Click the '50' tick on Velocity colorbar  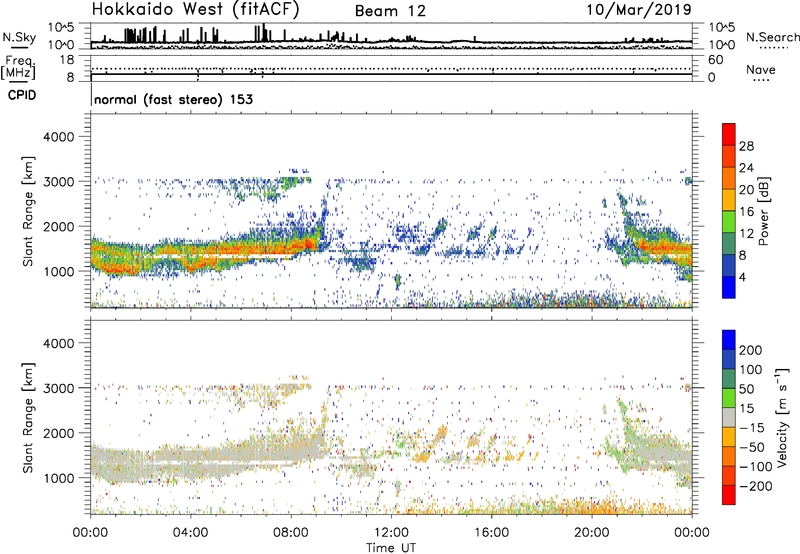click(747, 389)
